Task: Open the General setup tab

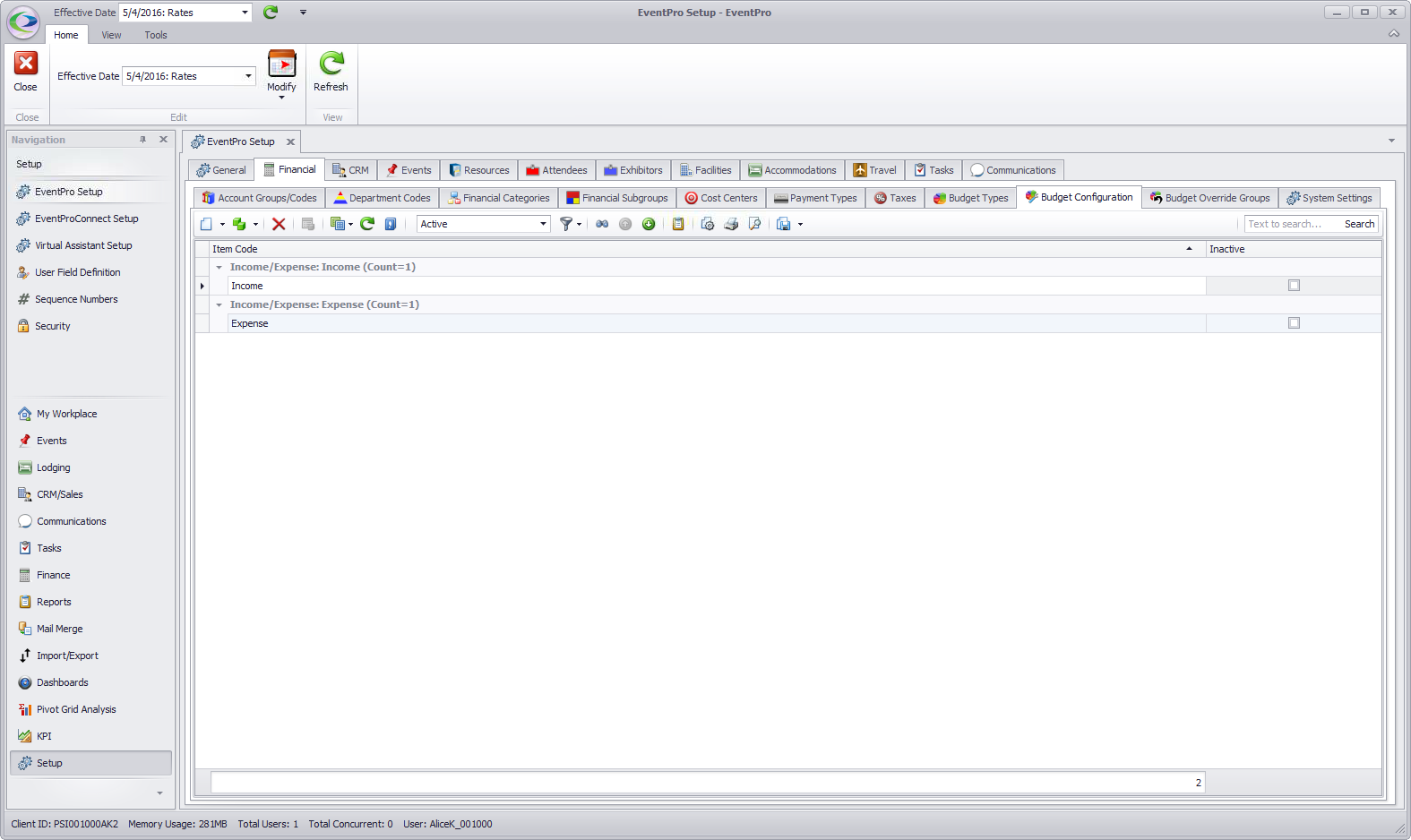Action: click(x=221, y=170)
